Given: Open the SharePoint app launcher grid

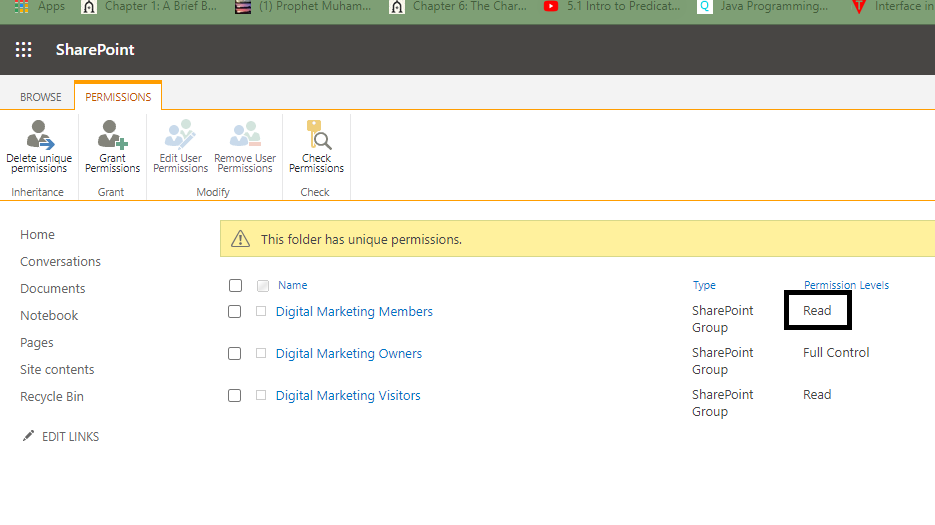Looking at the screenshot, I should [23, 50].
